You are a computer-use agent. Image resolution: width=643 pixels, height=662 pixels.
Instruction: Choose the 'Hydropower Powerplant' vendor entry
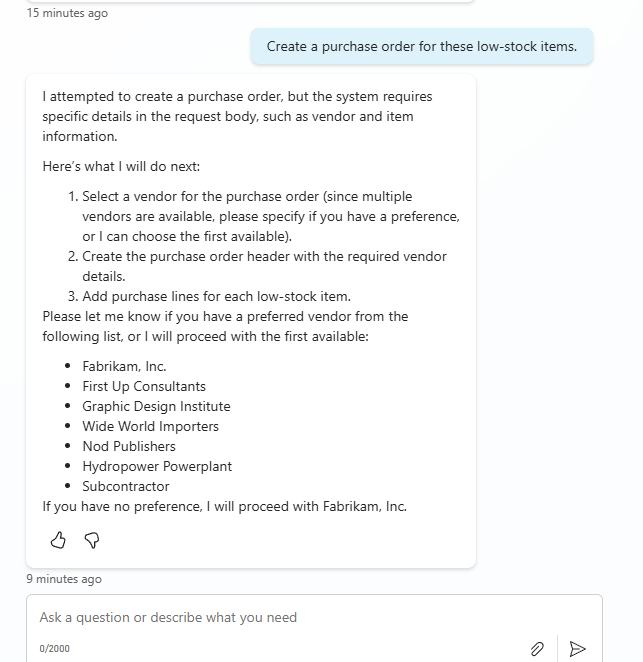[x=157, y=466]
